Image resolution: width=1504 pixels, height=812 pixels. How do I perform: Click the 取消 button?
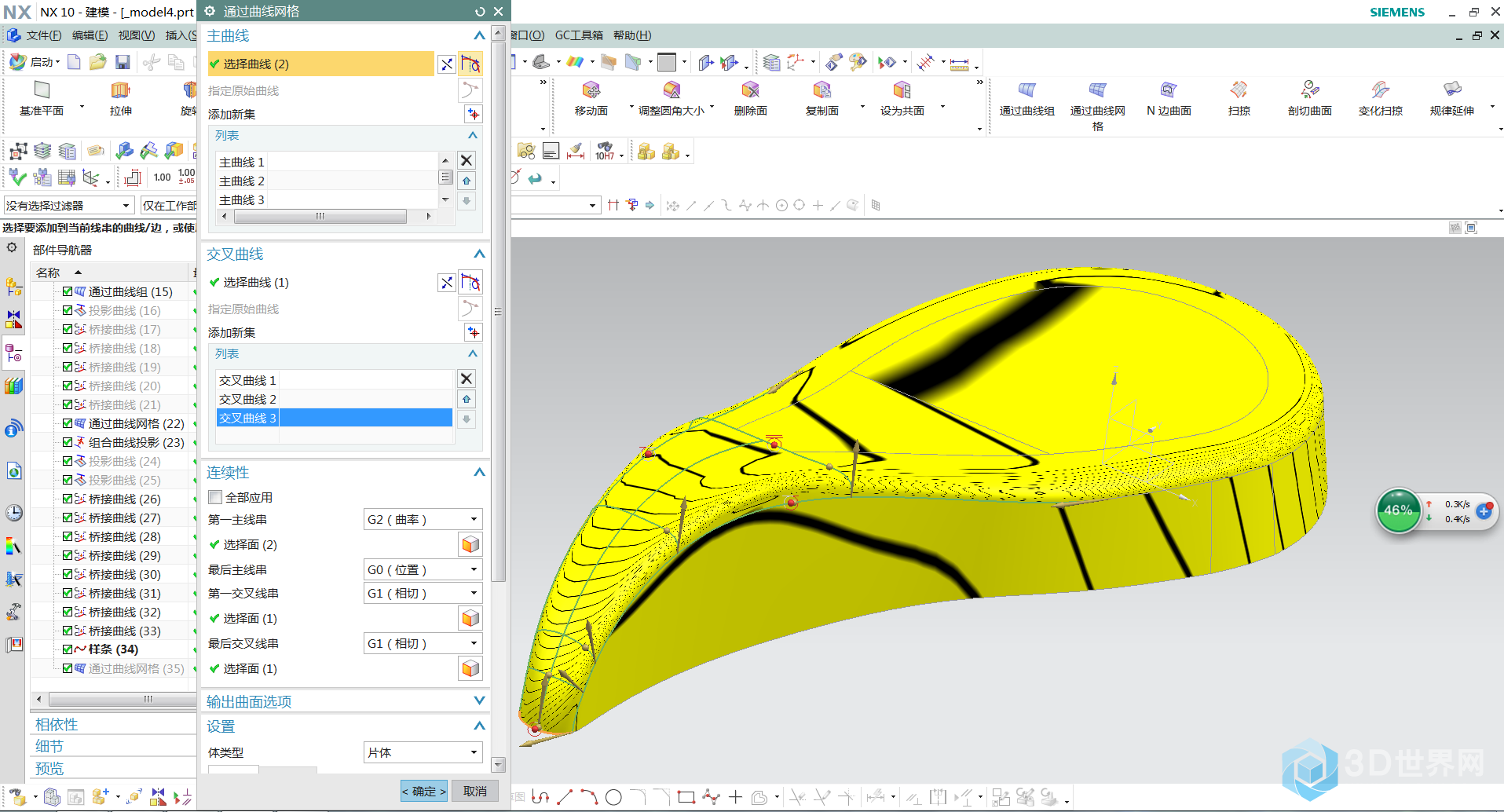pyautogui.click(x=475, y=791)
